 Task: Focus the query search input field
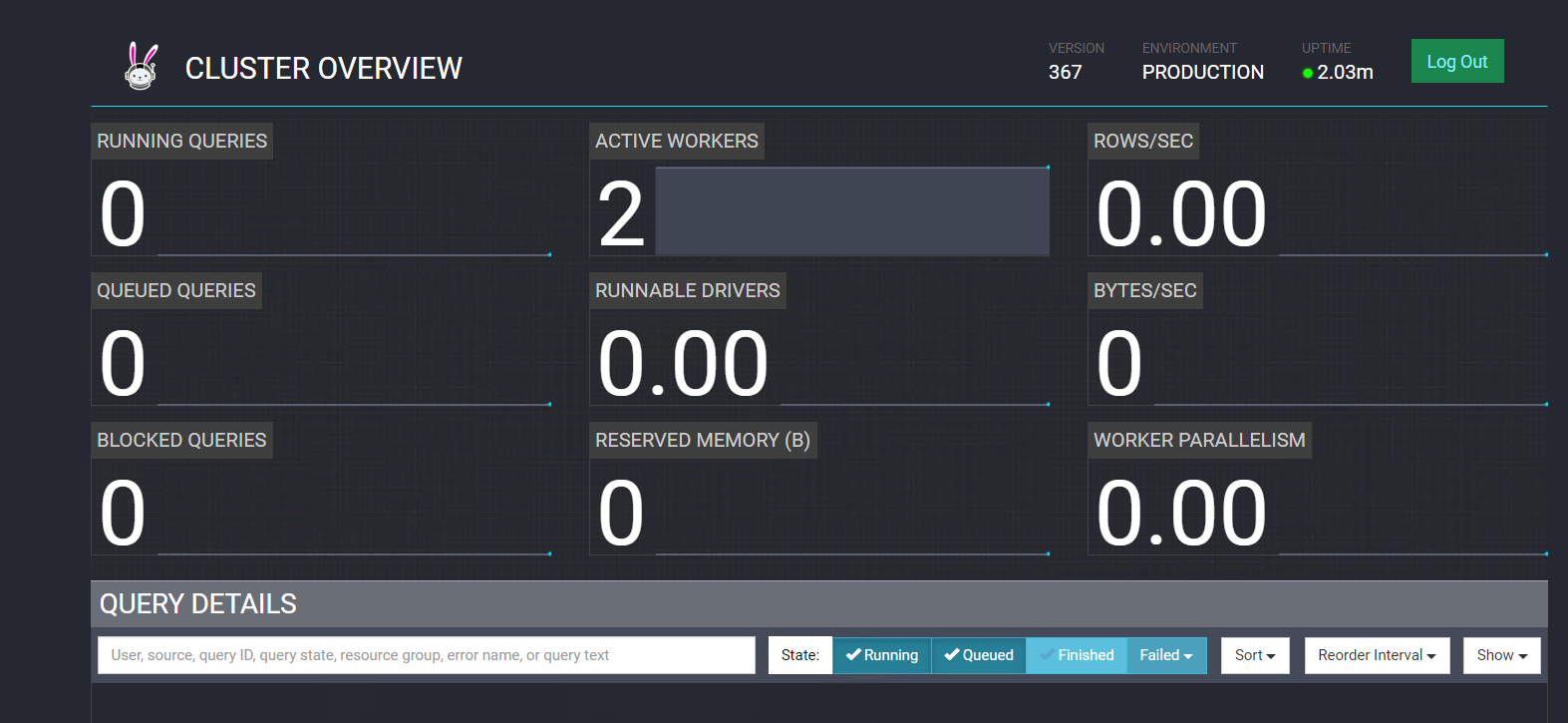tap(426, 655)
